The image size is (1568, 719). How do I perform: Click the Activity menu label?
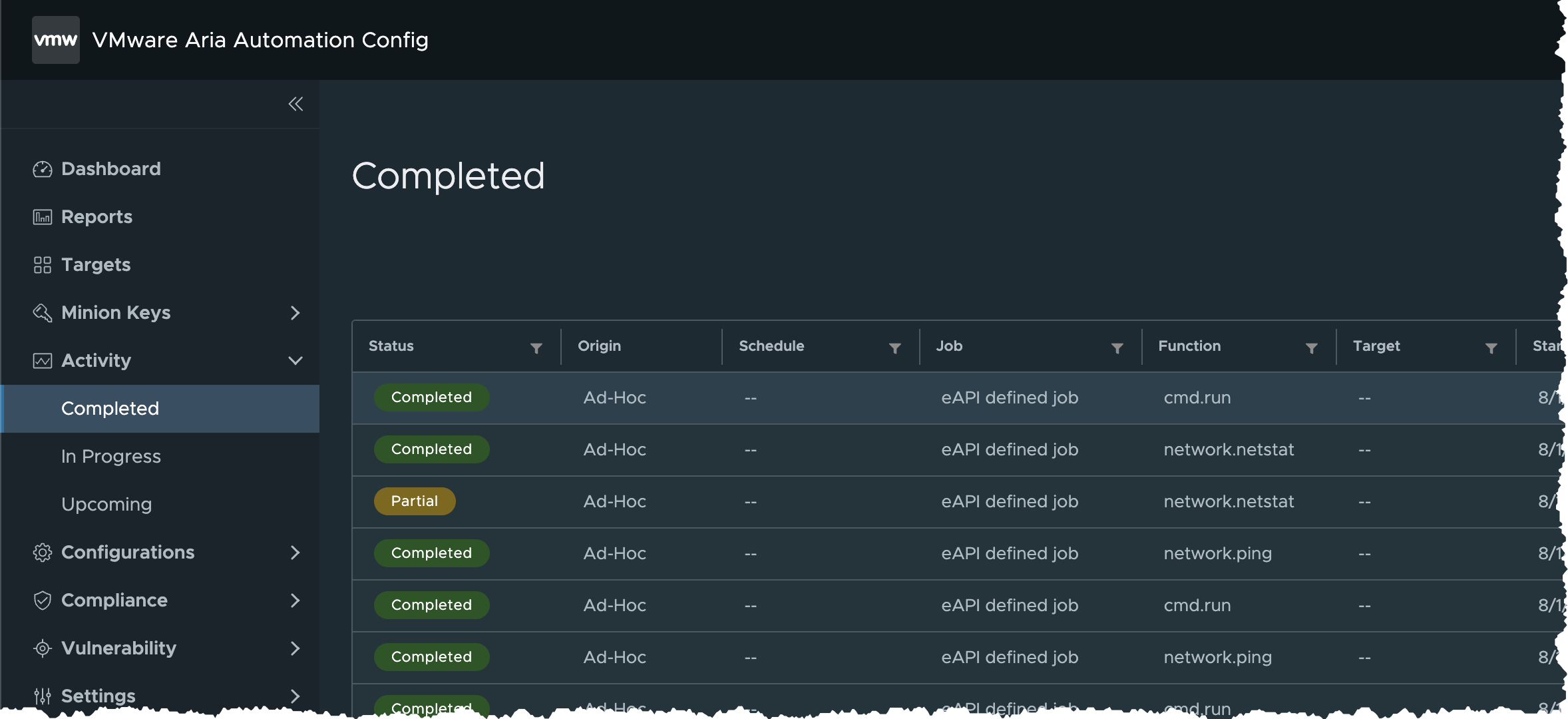point(96,361)
